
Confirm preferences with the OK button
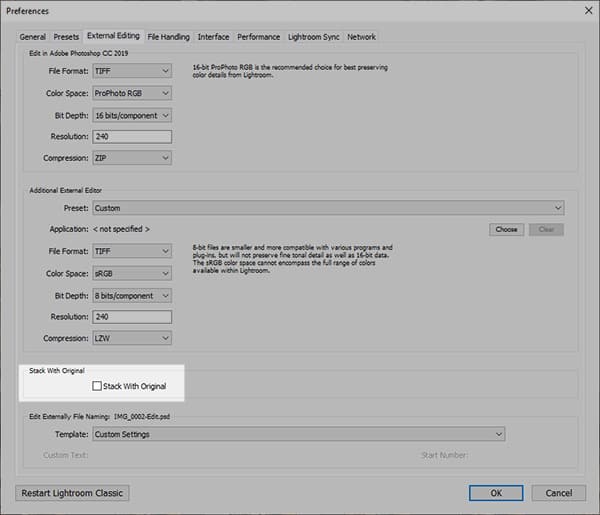(496, 493)
